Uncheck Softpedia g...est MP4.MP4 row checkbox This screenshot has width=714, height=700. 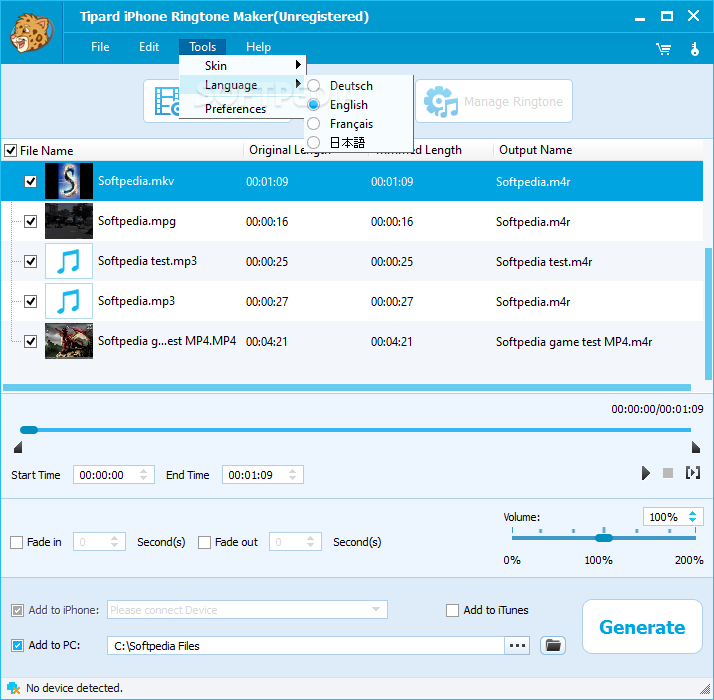tap(31, 341)
